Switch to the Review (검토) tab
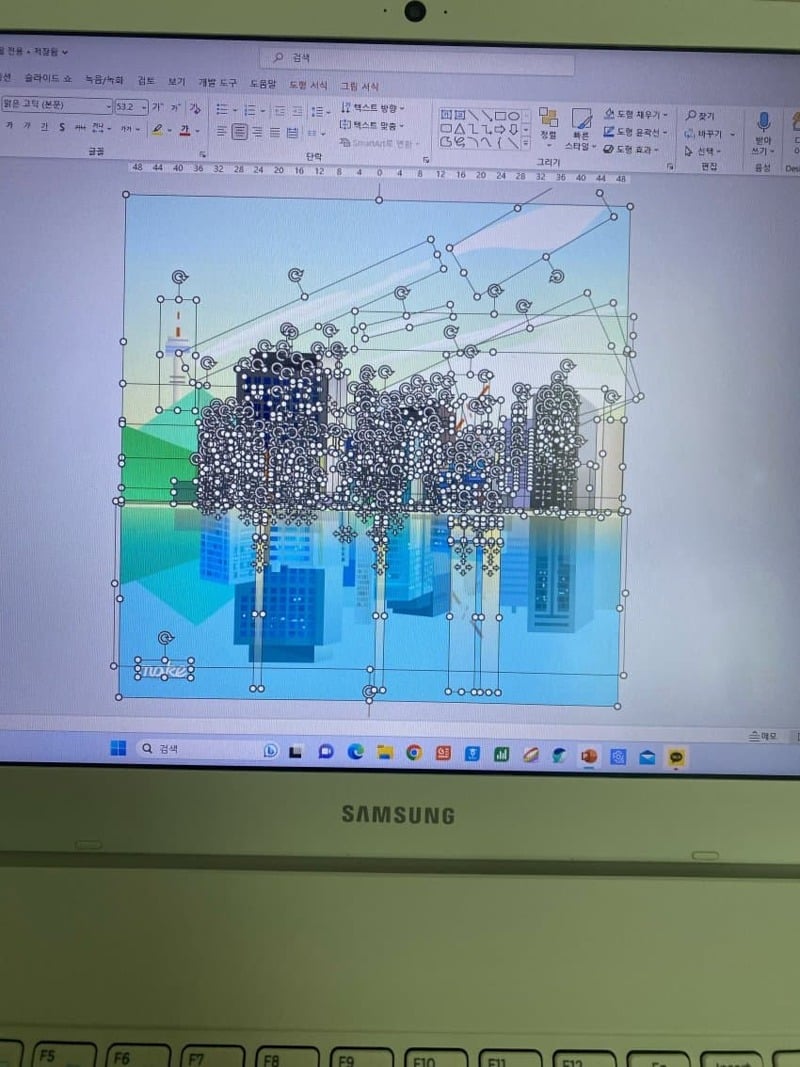The height and width of the screenshot is (1067, 800). pyautogui.click(x=146, y=81)
